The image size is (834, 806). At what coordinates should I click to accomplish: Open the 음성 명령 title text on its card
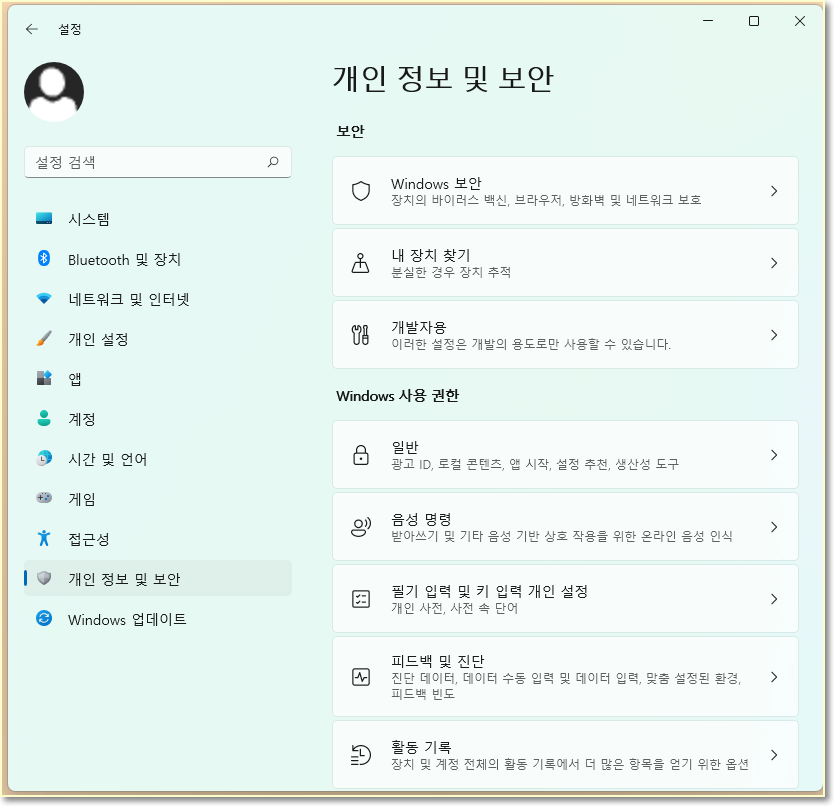click(421, 519)
